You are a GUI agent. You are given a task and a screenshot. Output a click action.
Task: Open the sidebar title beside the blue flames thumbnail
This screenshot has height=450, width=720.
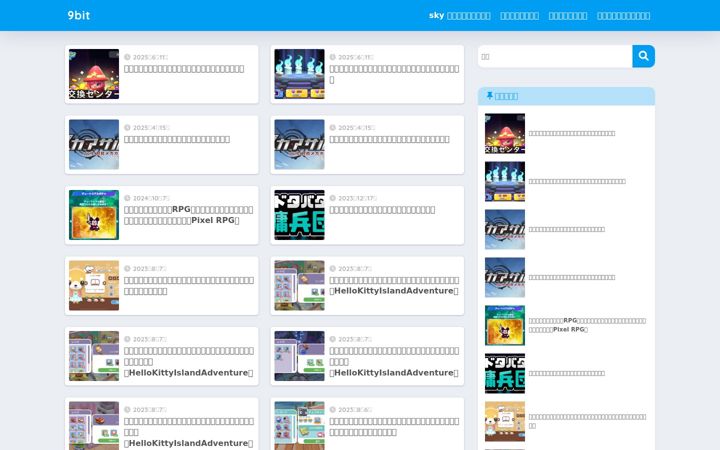(577, 181)
